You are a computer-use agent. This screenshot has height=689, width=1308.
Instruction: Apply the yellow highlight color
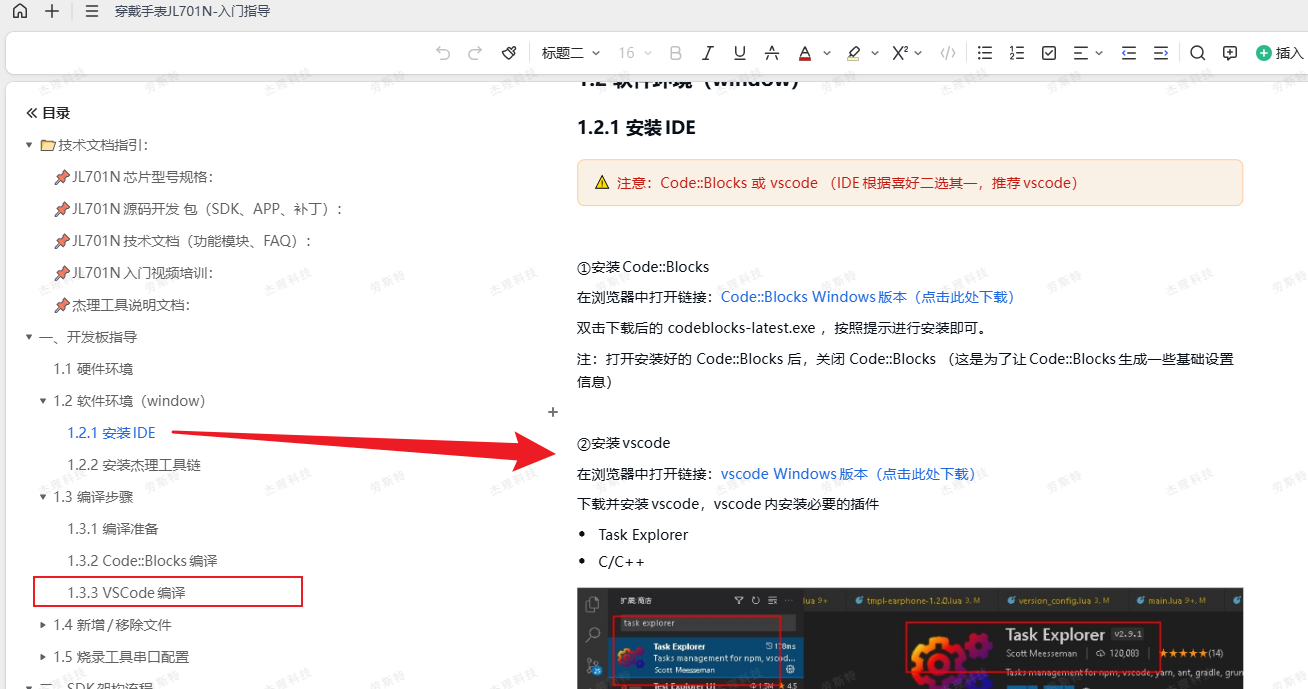853,53
